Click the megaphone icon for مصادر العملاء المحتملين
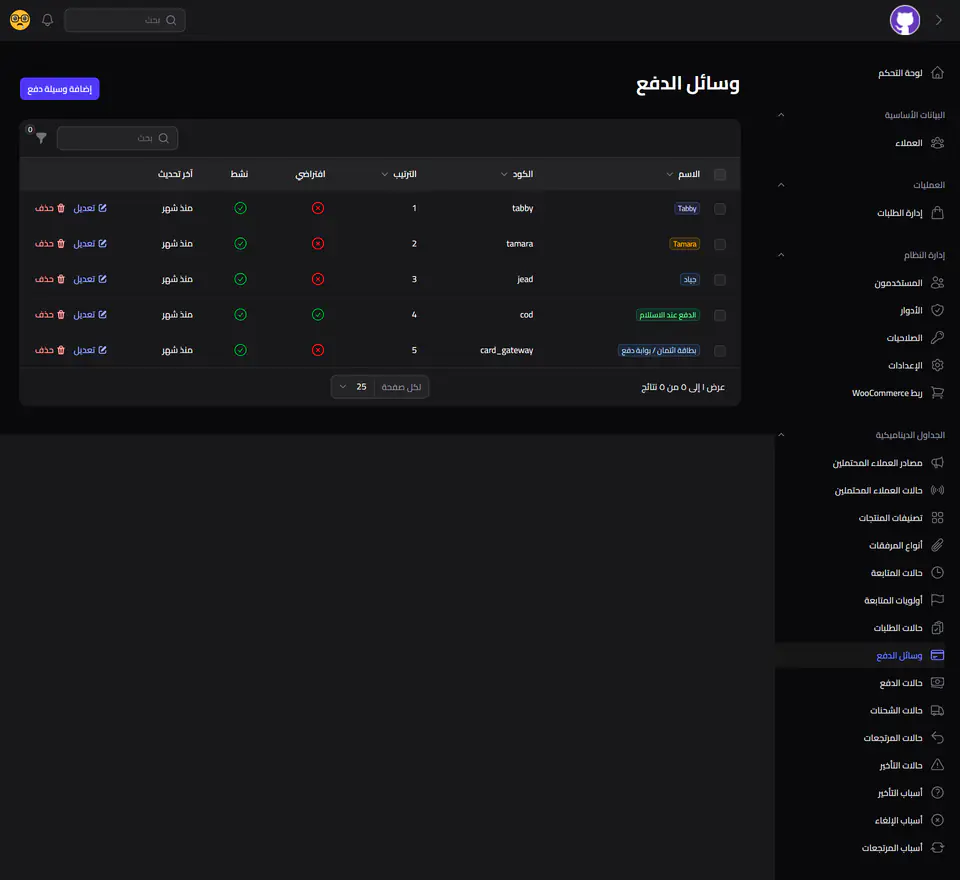The height and width of the screenshot is (880, 960). pos(937,462)
